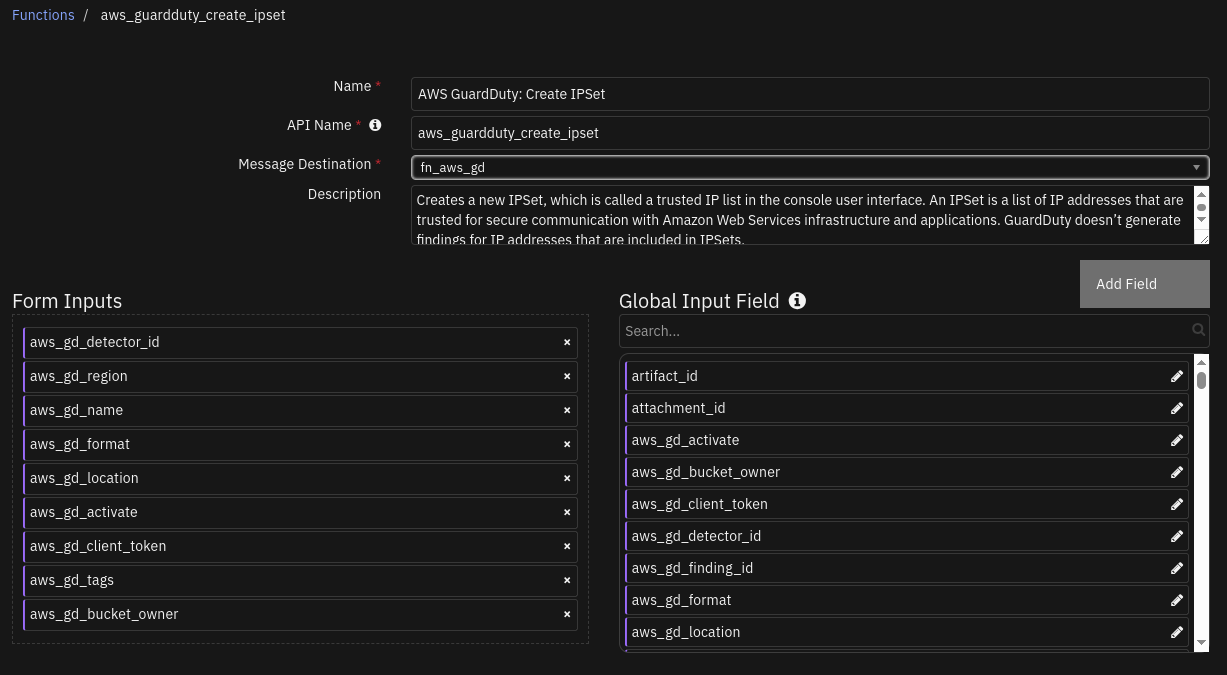Edit global field aws_gd_format pencil
1227x675 pixels.
(x=1177, y=600)
